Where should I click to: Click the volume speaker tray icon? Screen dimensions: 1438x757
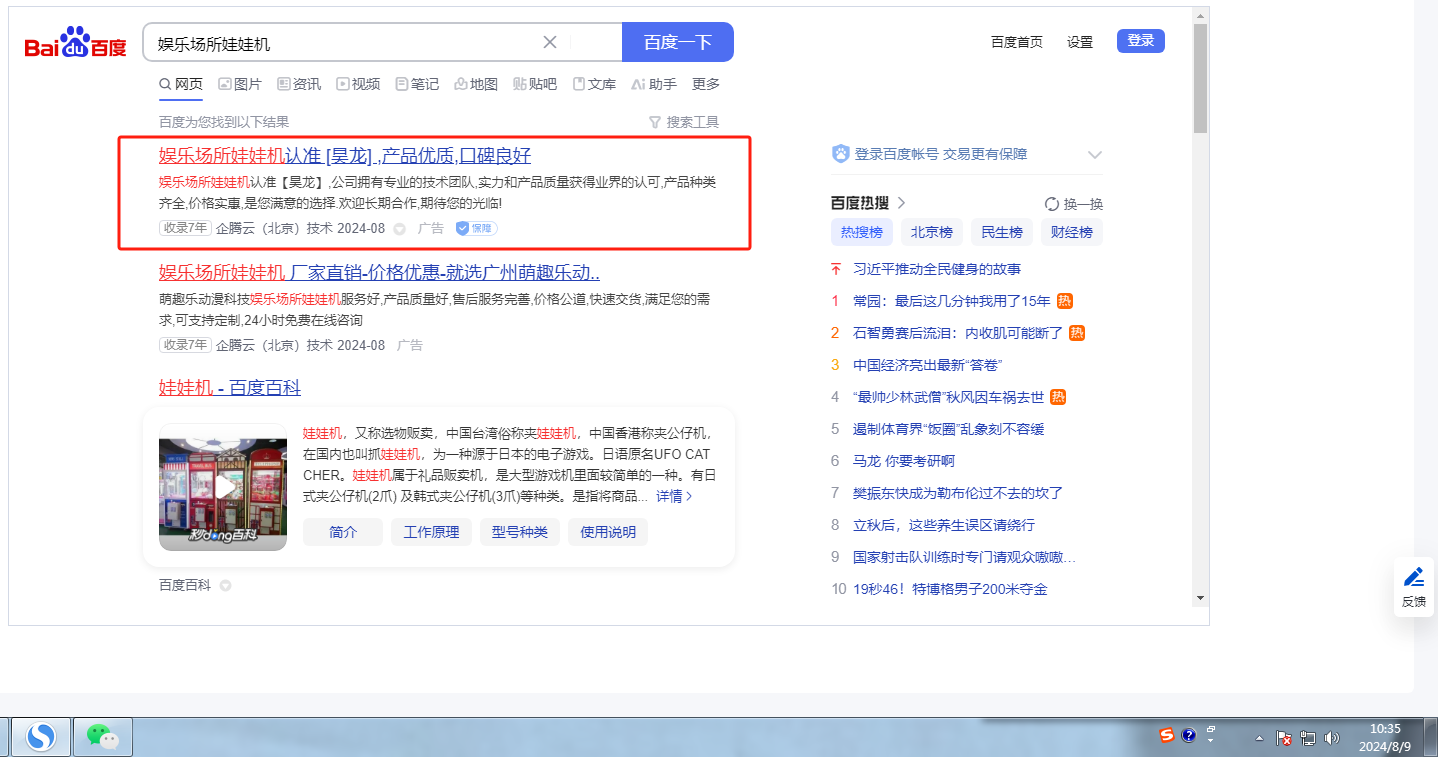click(x=1331, y=738)
